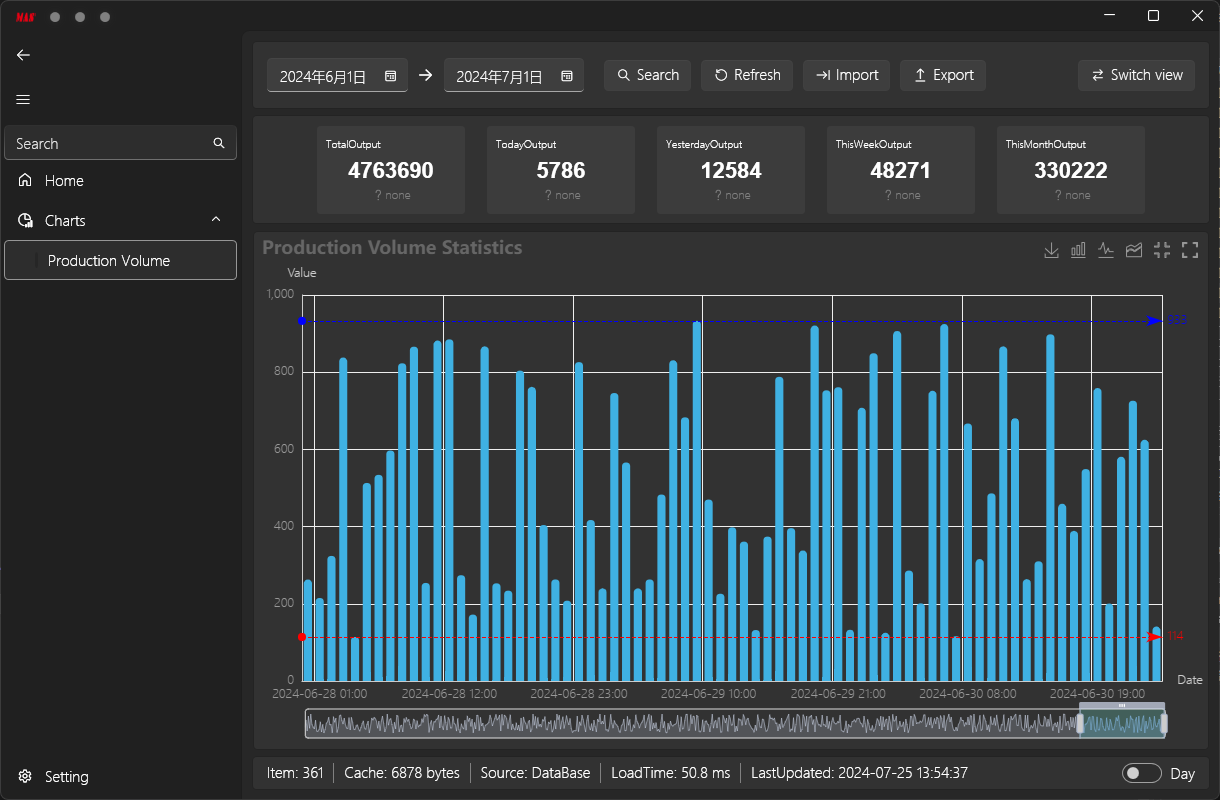Click the arrow between the date fields
1220x800 pixels.
(x=426, y=75)
